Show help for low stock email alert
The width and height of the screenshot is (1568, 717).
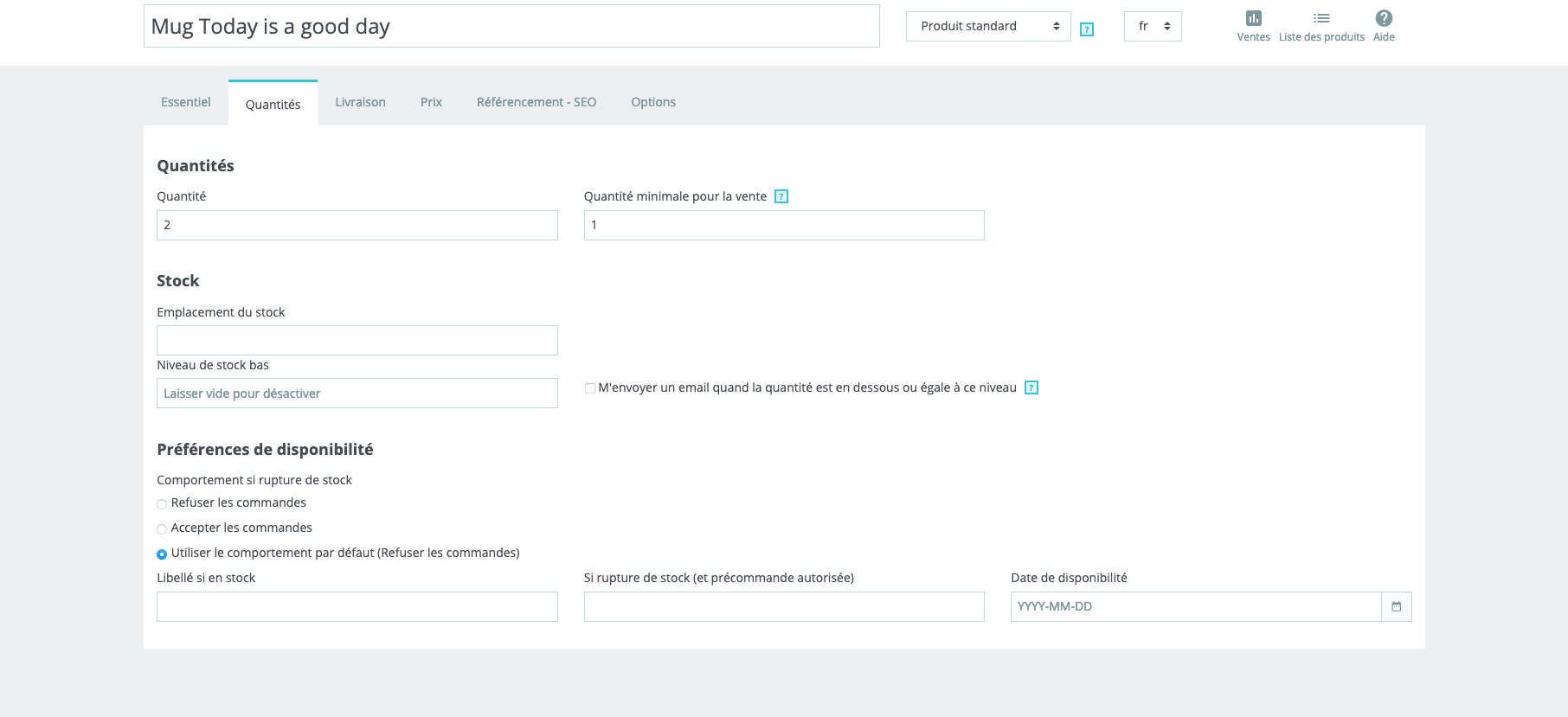tap(1031, 387)
